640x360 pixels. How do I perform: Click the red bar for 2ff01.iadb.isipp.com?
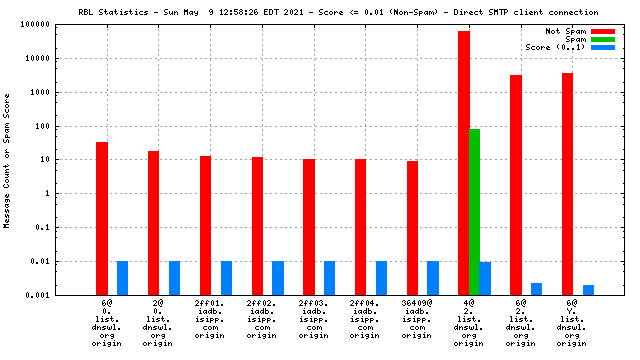point(205,225)
